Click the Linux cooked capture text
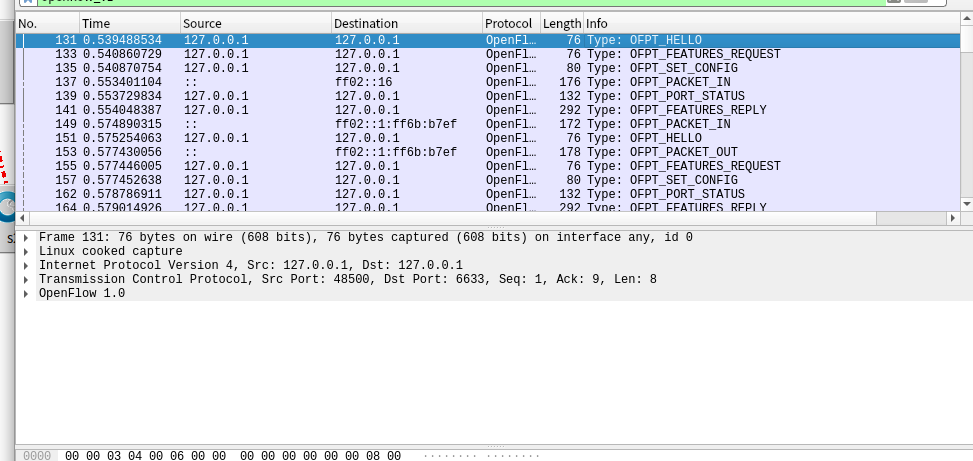 [x=110, y=252]
